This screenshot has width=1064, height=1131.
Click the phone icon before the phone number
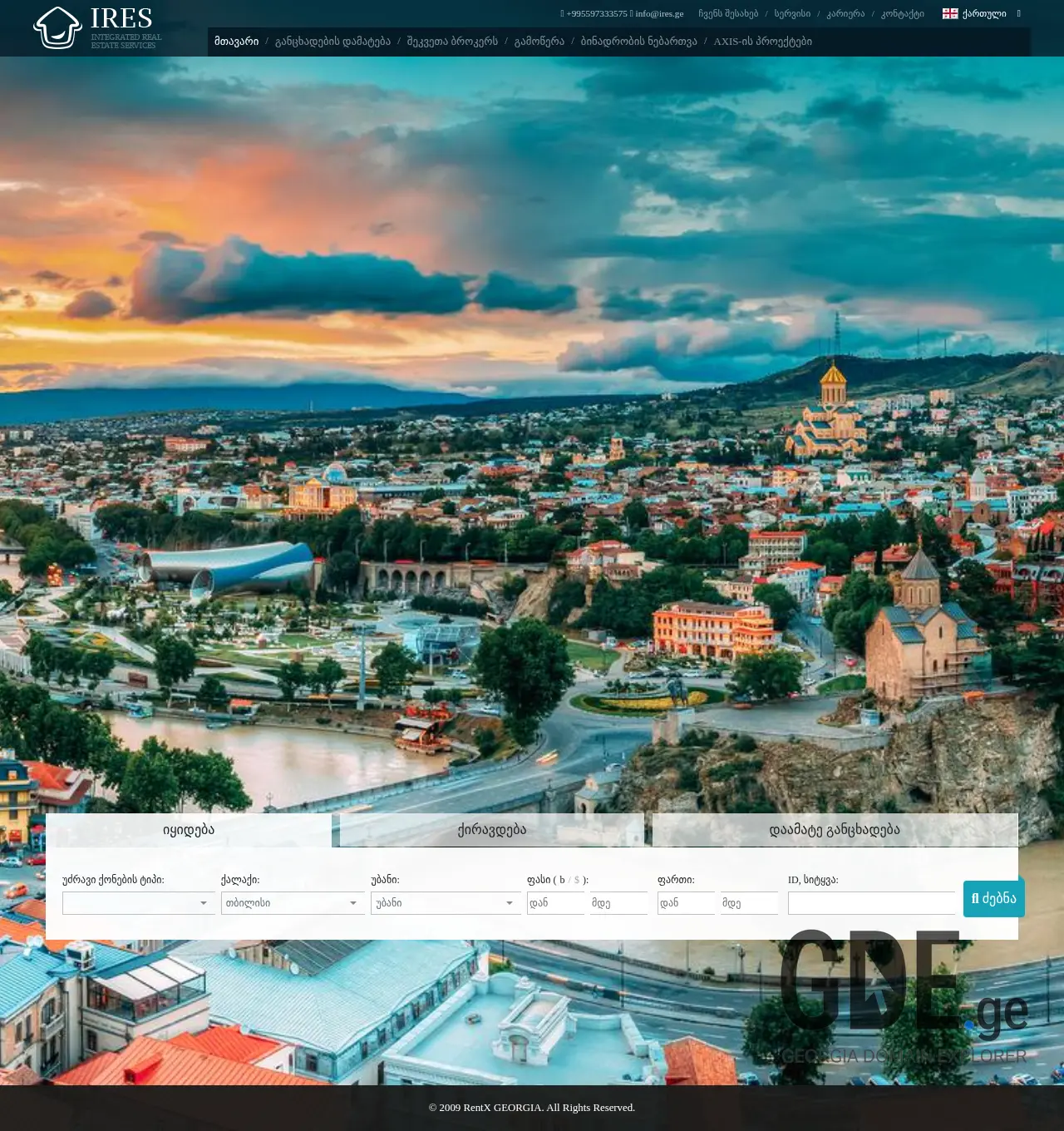tap(561, 13)
